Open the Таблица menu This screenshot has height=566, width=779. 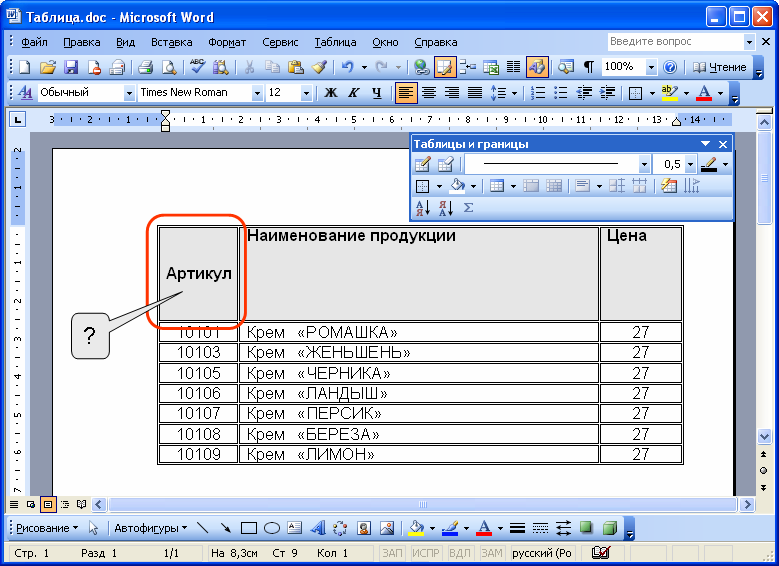point(335,42)
